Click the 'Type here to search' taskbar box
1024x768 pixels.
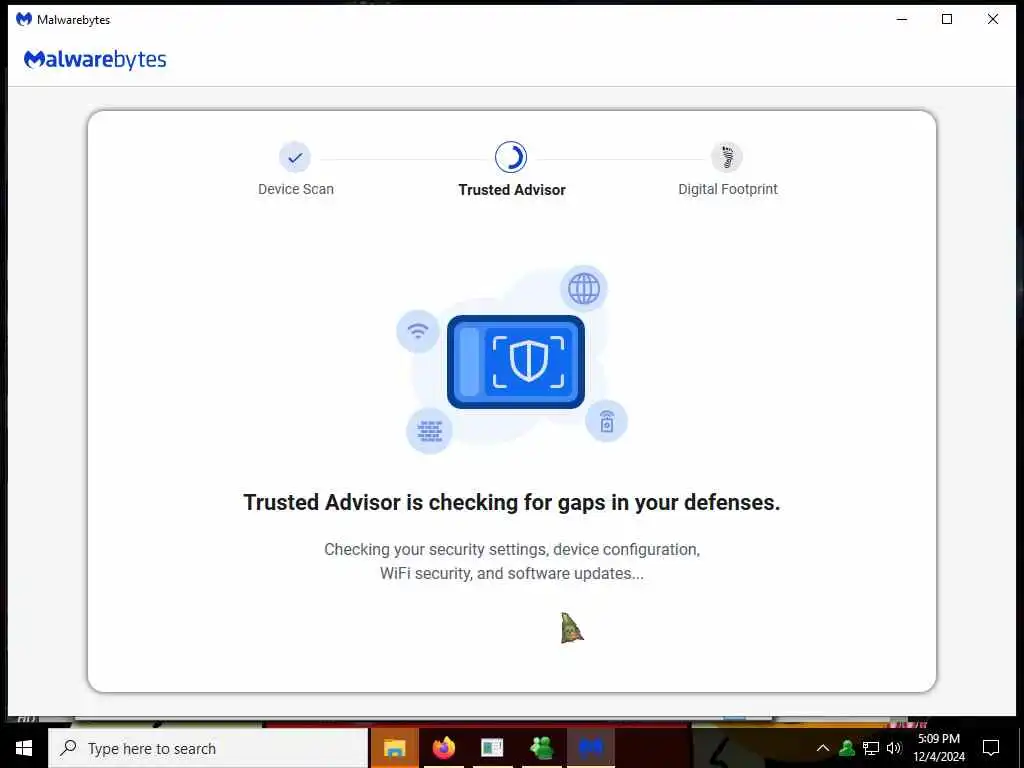208,748
